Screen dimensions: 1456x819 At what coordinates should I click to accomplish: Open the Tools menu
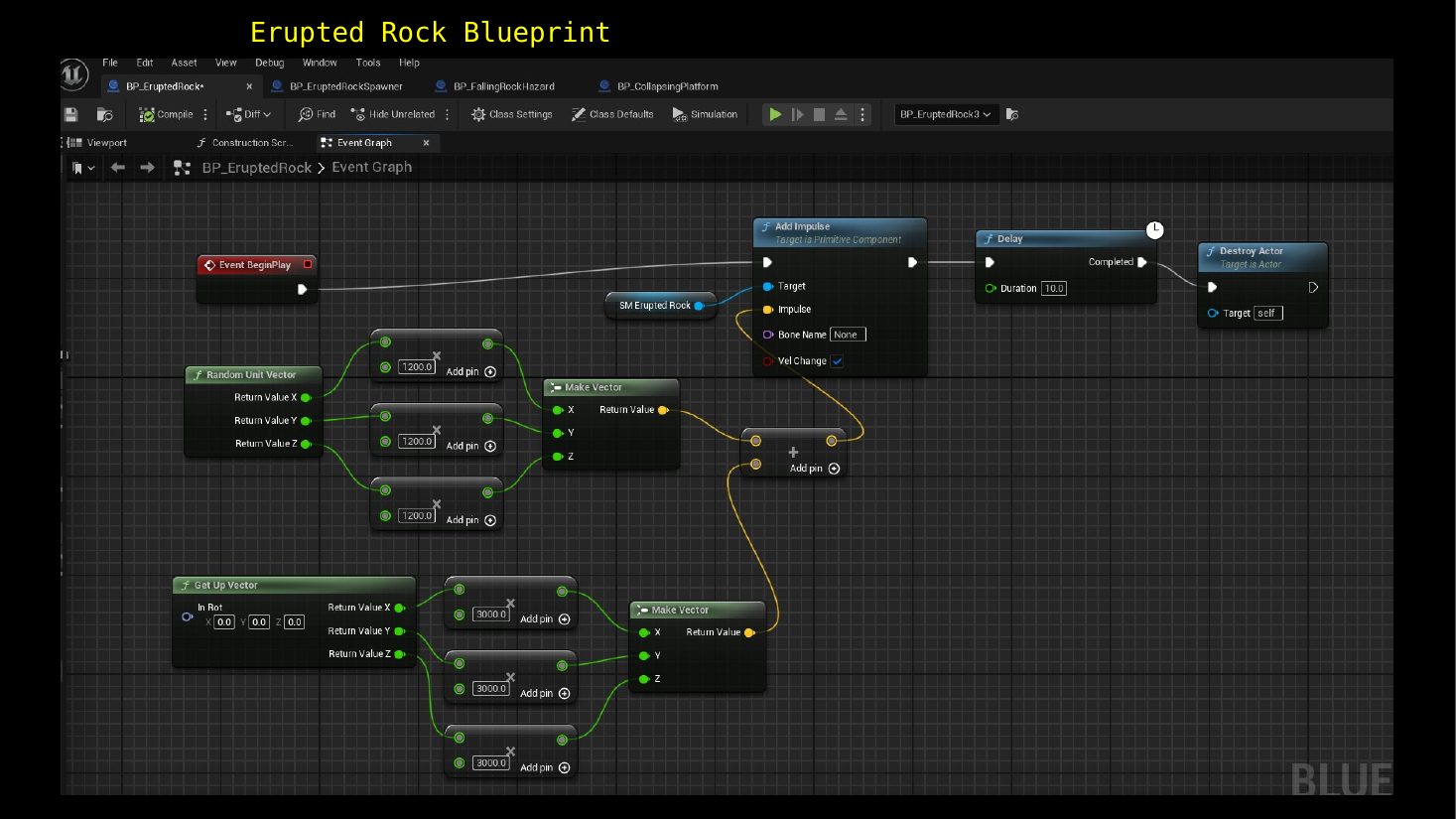tap(368, 63)
